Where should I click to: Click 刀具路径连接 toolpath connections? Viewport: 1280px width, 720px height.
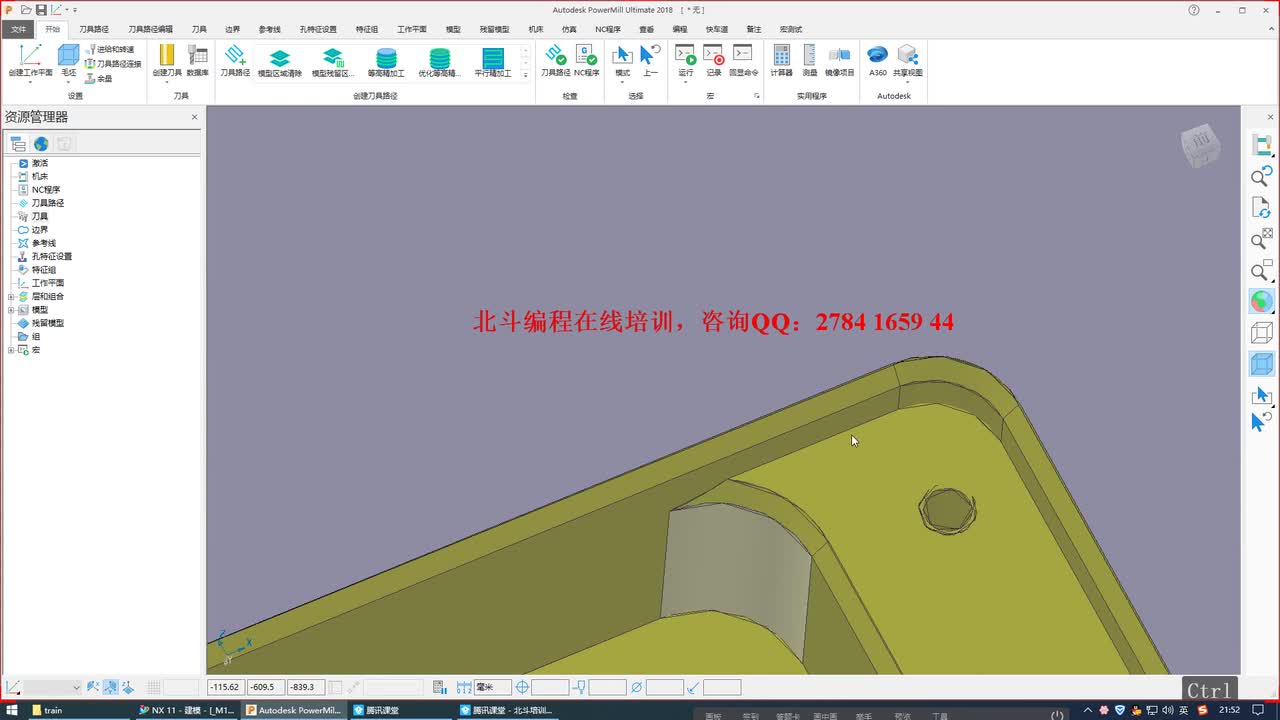pyautogui.click(x=112, y=64)
